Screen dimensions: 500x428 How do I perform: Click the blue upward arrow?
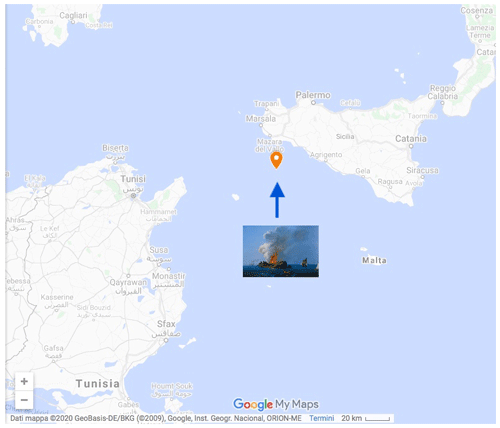pyautogui.click(x=277, y=200)
